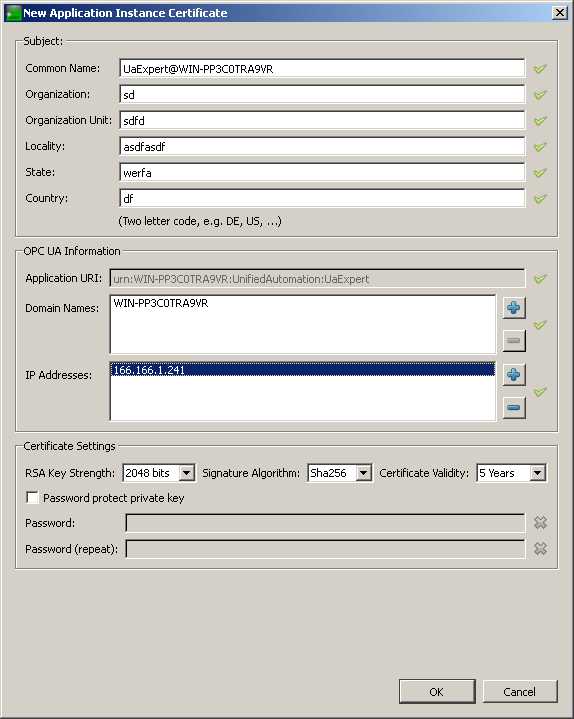
Task: Open the RSA Key Strength dropdown
Action: [187, 473]
